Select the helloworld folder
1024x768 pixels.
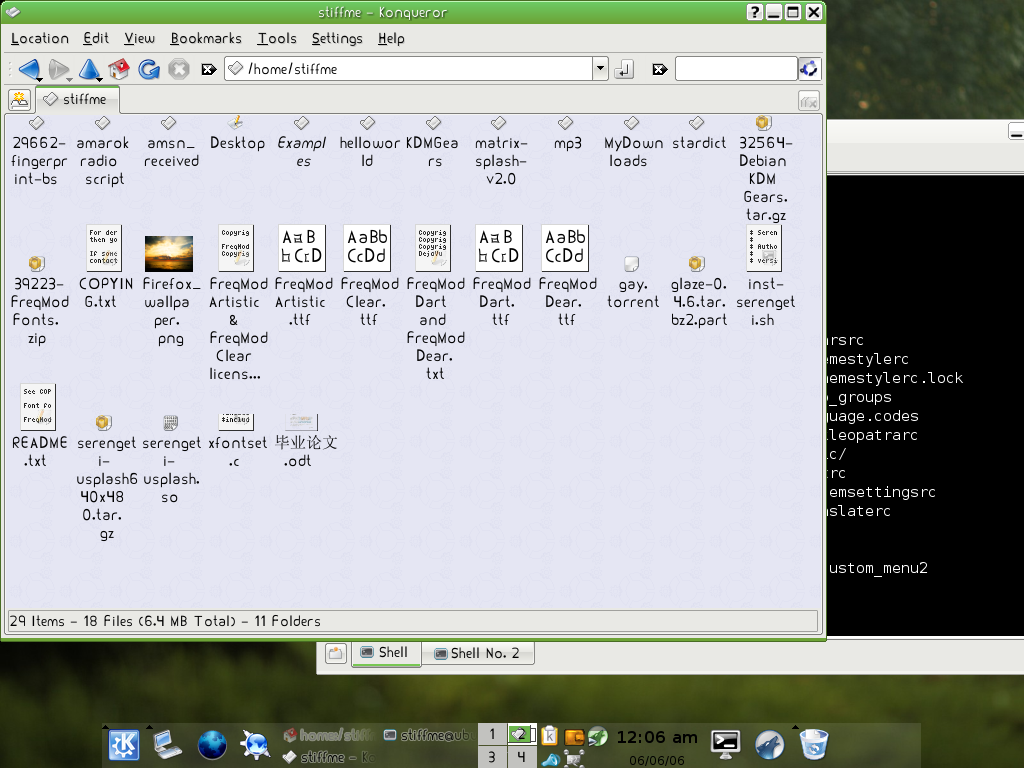(368, 142)
